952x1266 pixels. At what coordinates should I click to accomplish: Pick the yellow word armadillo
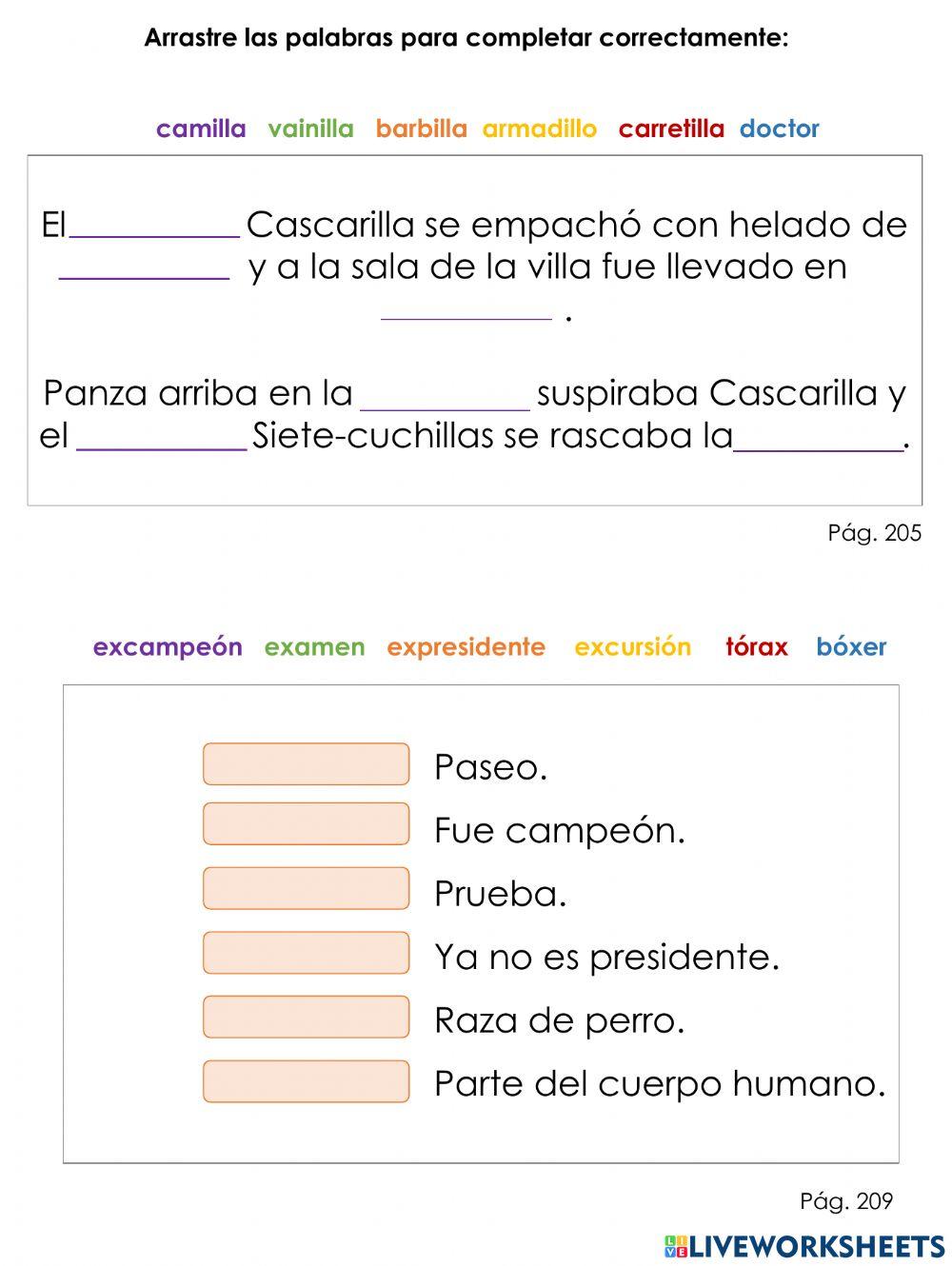click(x=540, y=129)
